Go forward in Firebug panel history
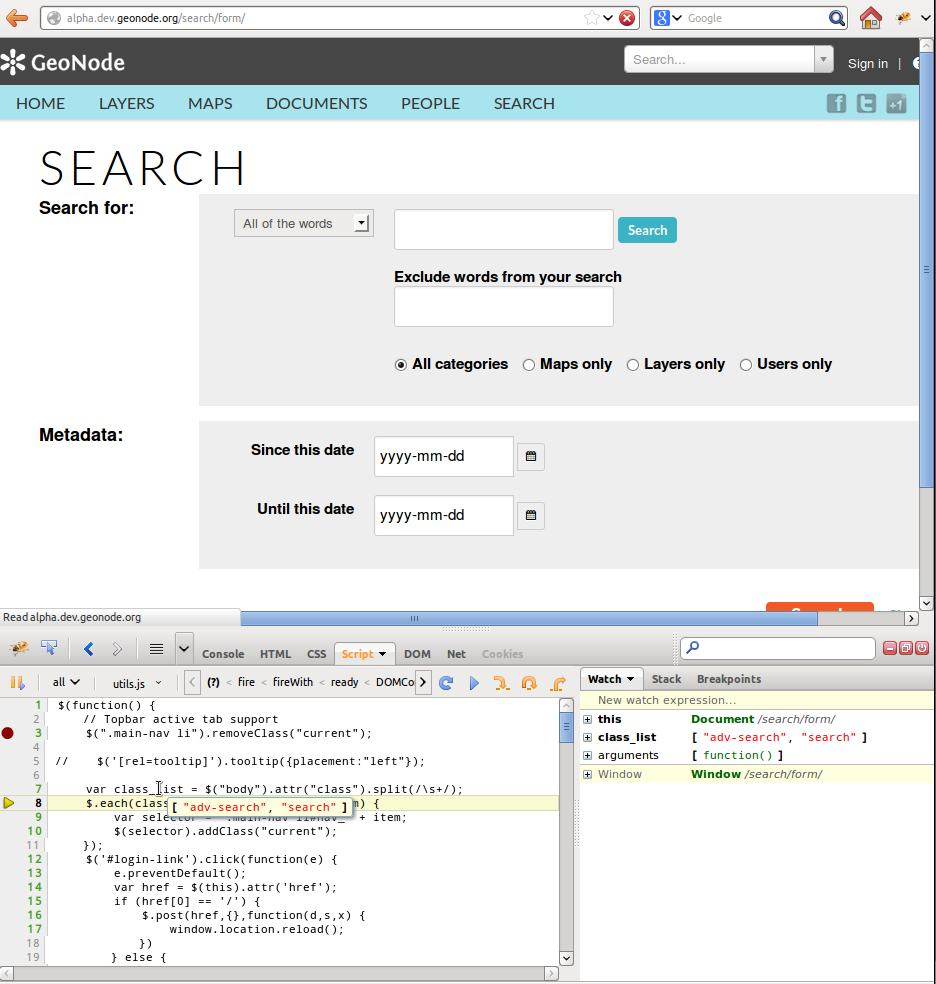The width and height of the screenshot is (936, 984). click(x=117, y=650)
